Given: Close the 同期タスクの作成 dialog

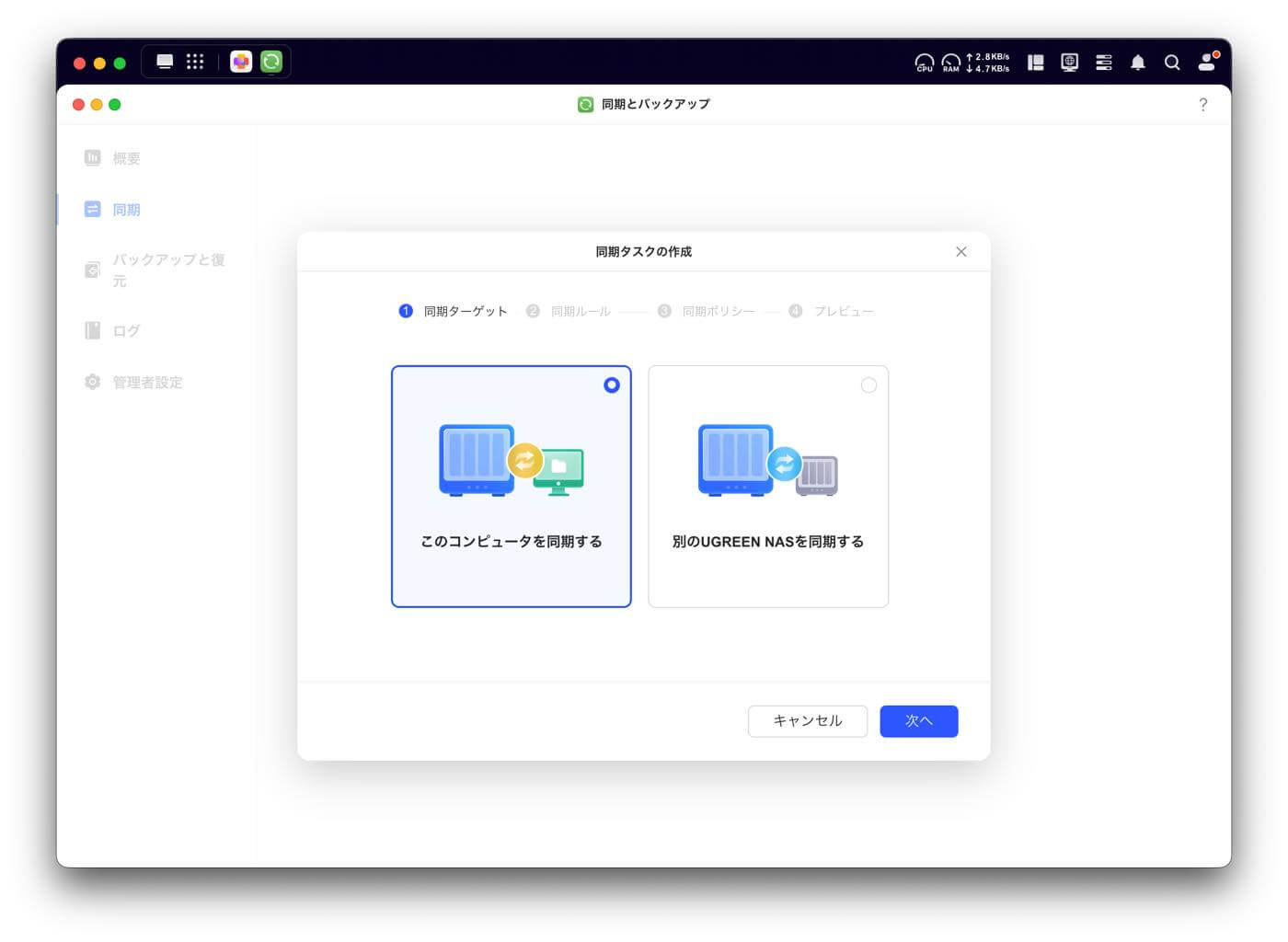Looking at the screenshot, I should (x=961, y=252).
